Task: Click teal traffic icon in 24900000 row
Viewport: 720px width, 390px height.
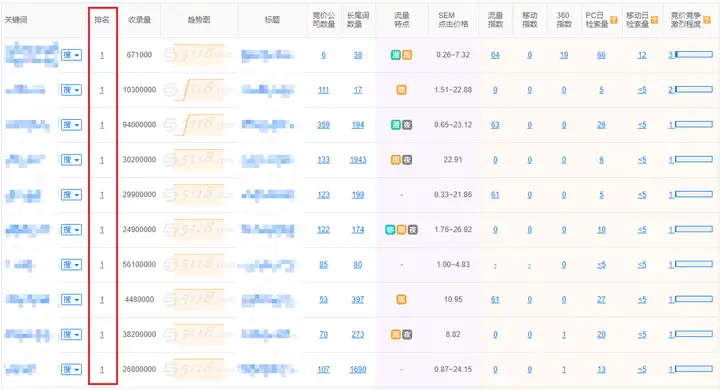Action: click(390, 230)
